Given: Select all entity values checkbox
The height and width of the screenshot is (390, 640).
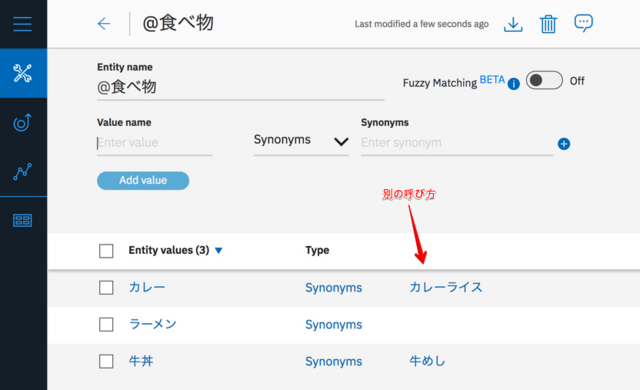Looking at the screenshot, I should point(106,250).
